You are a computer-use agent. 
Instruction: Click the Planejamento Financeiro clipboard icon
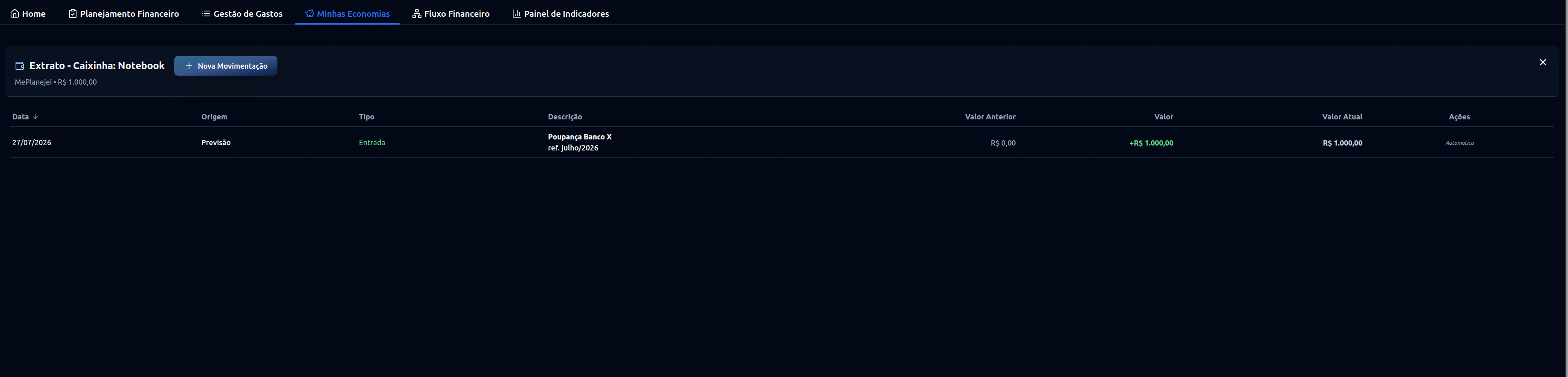tap(72, 13)
